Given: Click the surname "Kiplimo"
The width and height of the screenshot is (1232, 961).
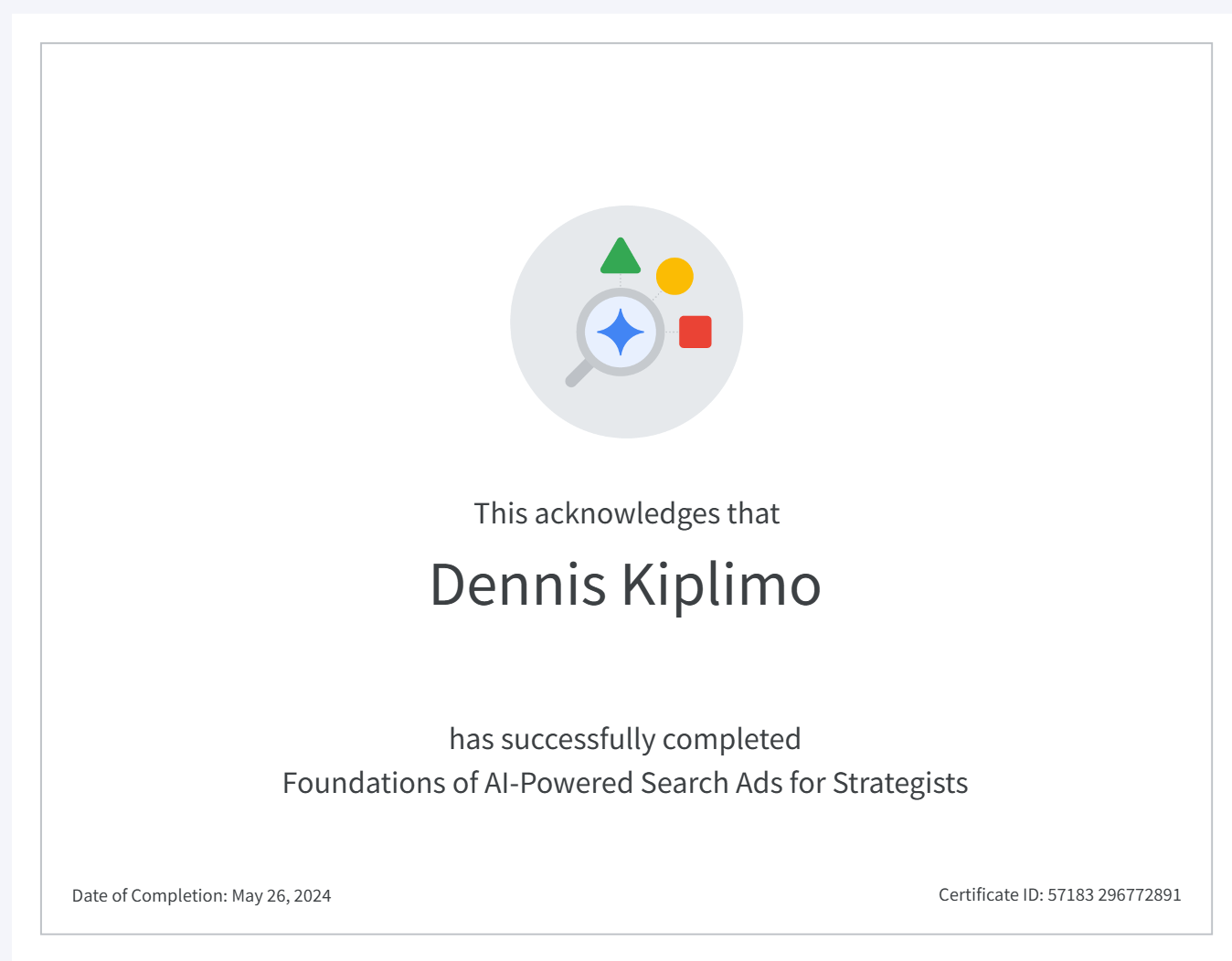Looking at the screenshot, I should [x=721, y=585].
